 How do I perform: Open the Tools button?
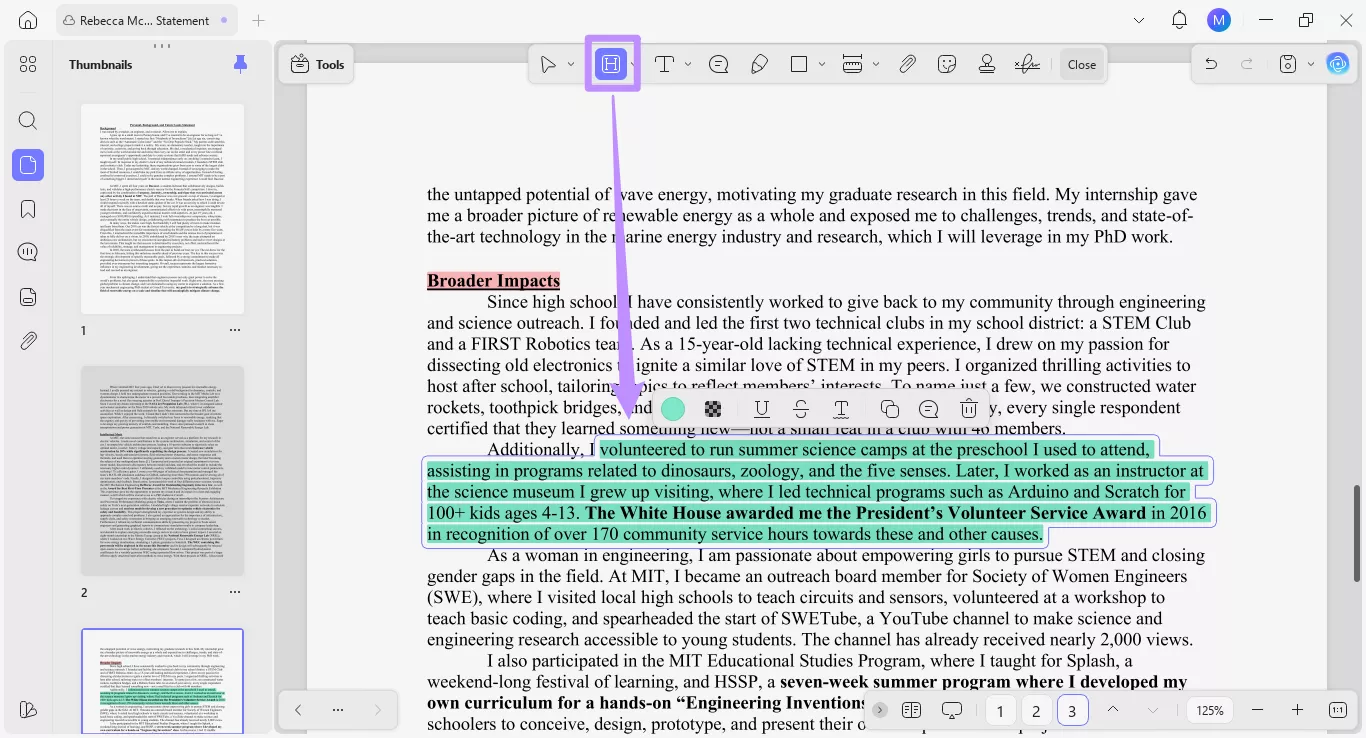317,64
